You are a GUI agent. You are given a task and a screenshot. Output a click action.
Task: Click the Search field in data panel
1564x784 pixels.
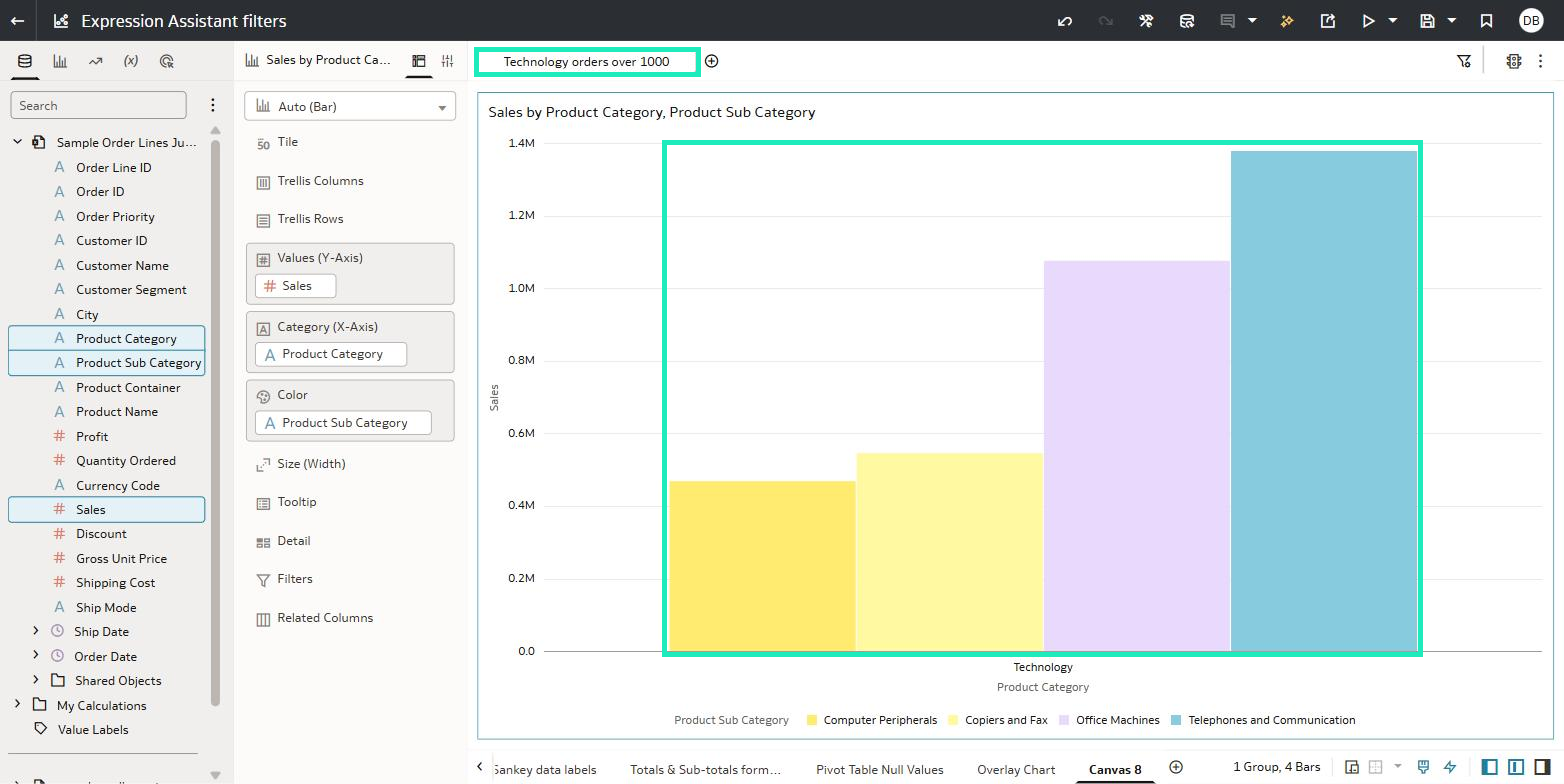coord(98,105)
